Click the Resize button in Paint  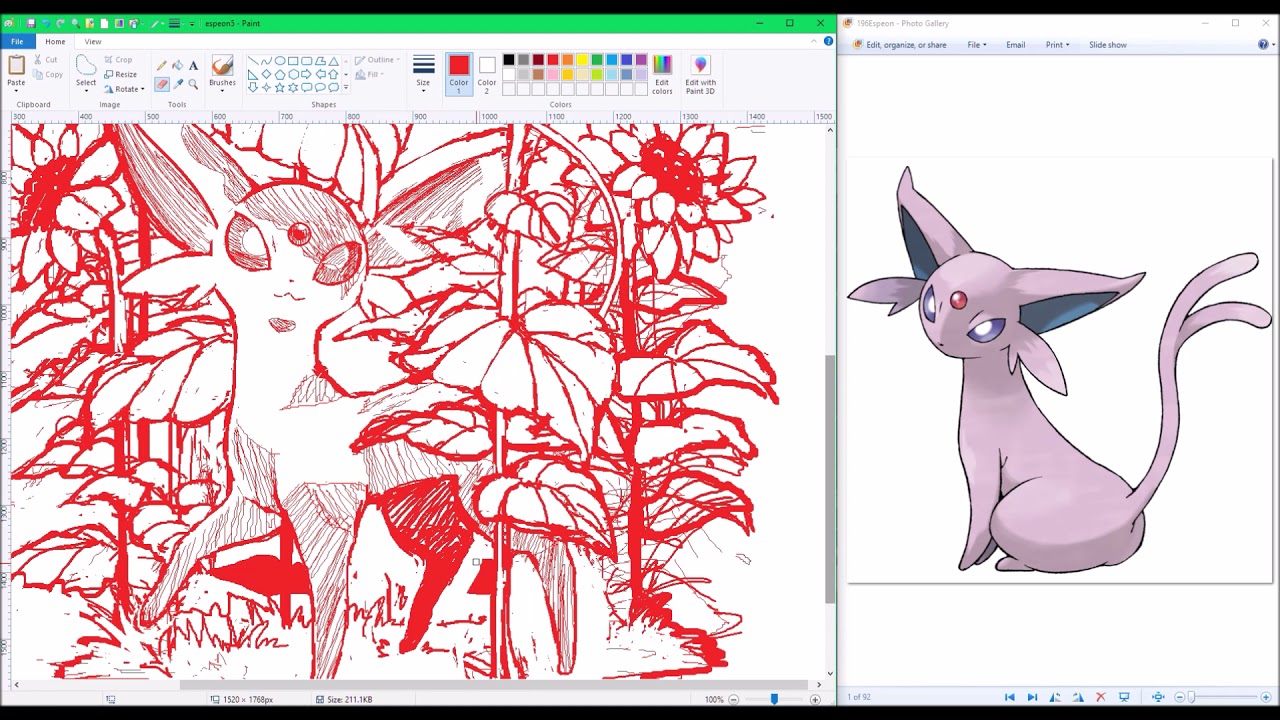point(121,74)
